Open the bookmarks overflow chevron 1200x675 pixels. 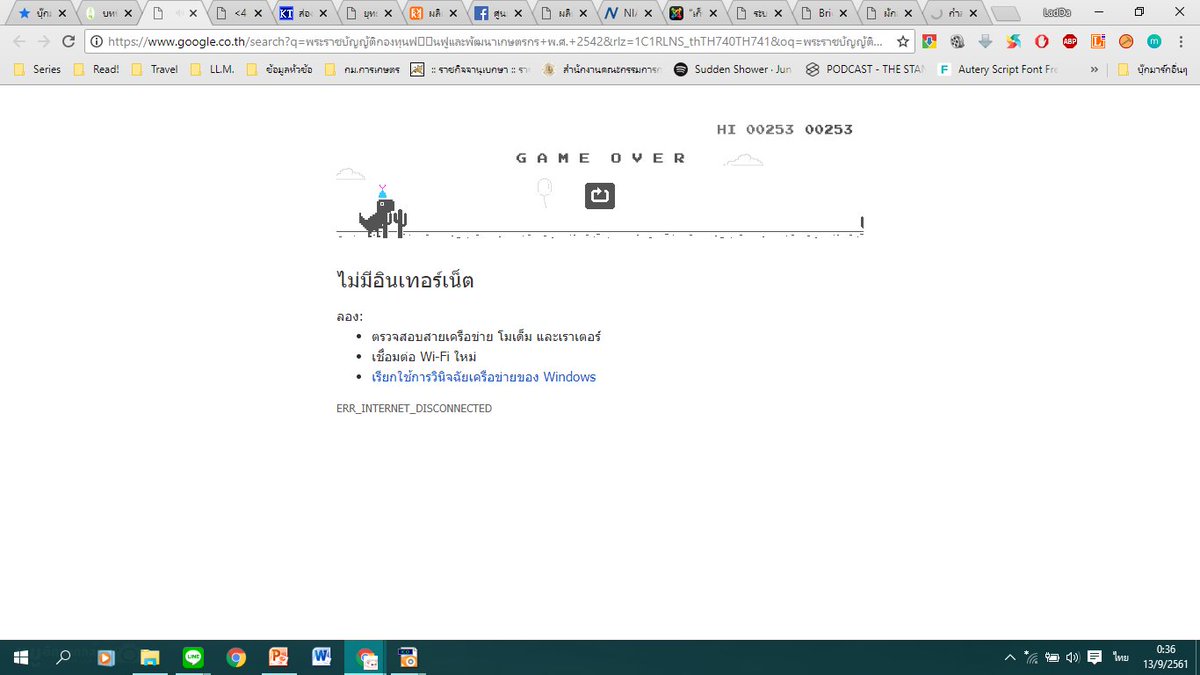(x=1094, y=69)
